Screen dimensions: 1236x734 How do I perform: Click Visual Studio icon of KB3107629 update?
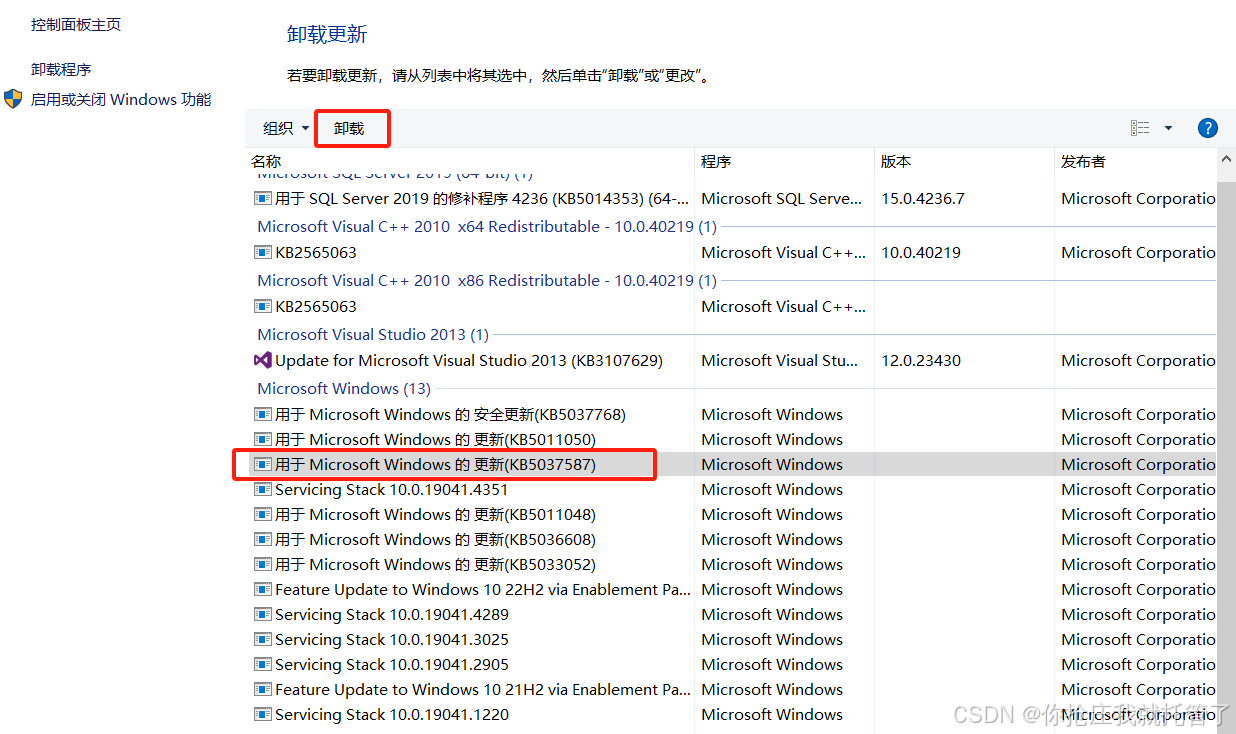click(x=263, y=360)
